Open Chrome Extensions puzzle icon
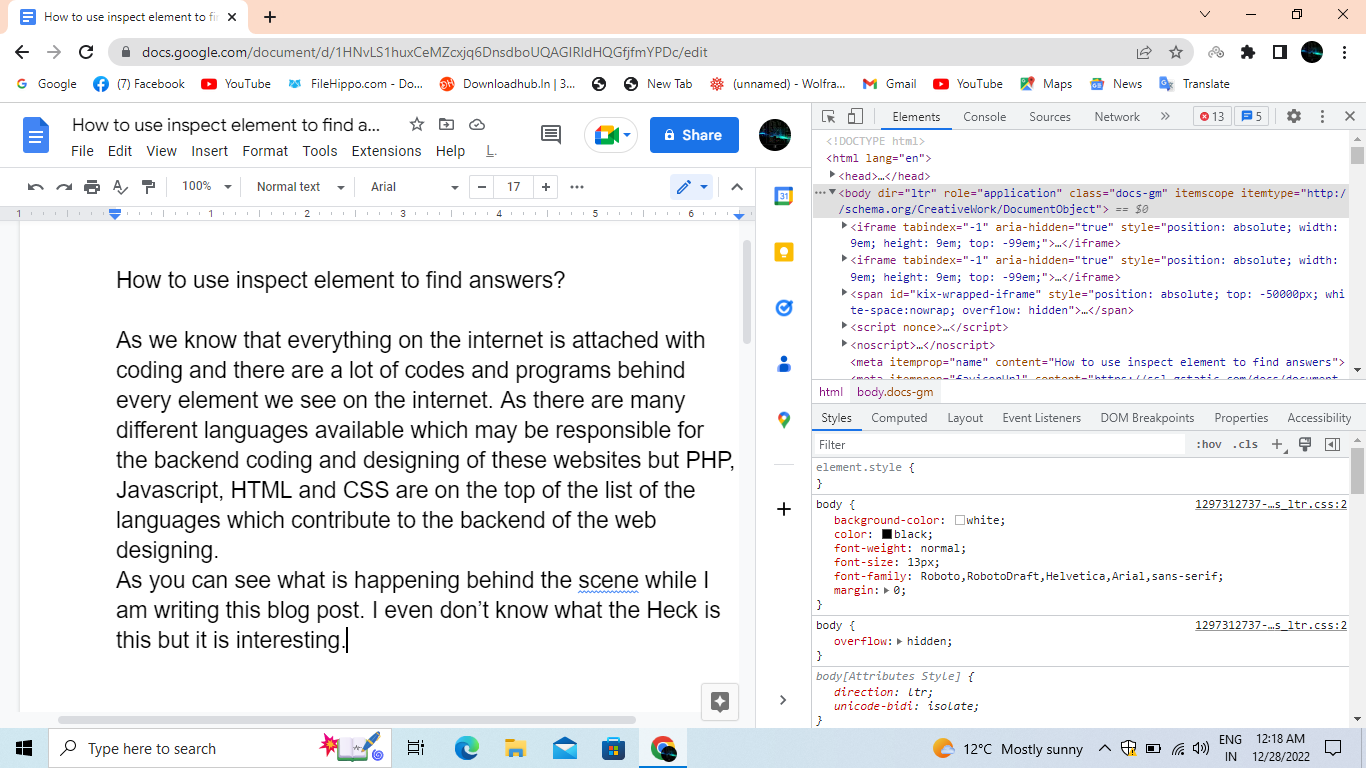Screen dimensions: 1366x768 coord(1248,52)
